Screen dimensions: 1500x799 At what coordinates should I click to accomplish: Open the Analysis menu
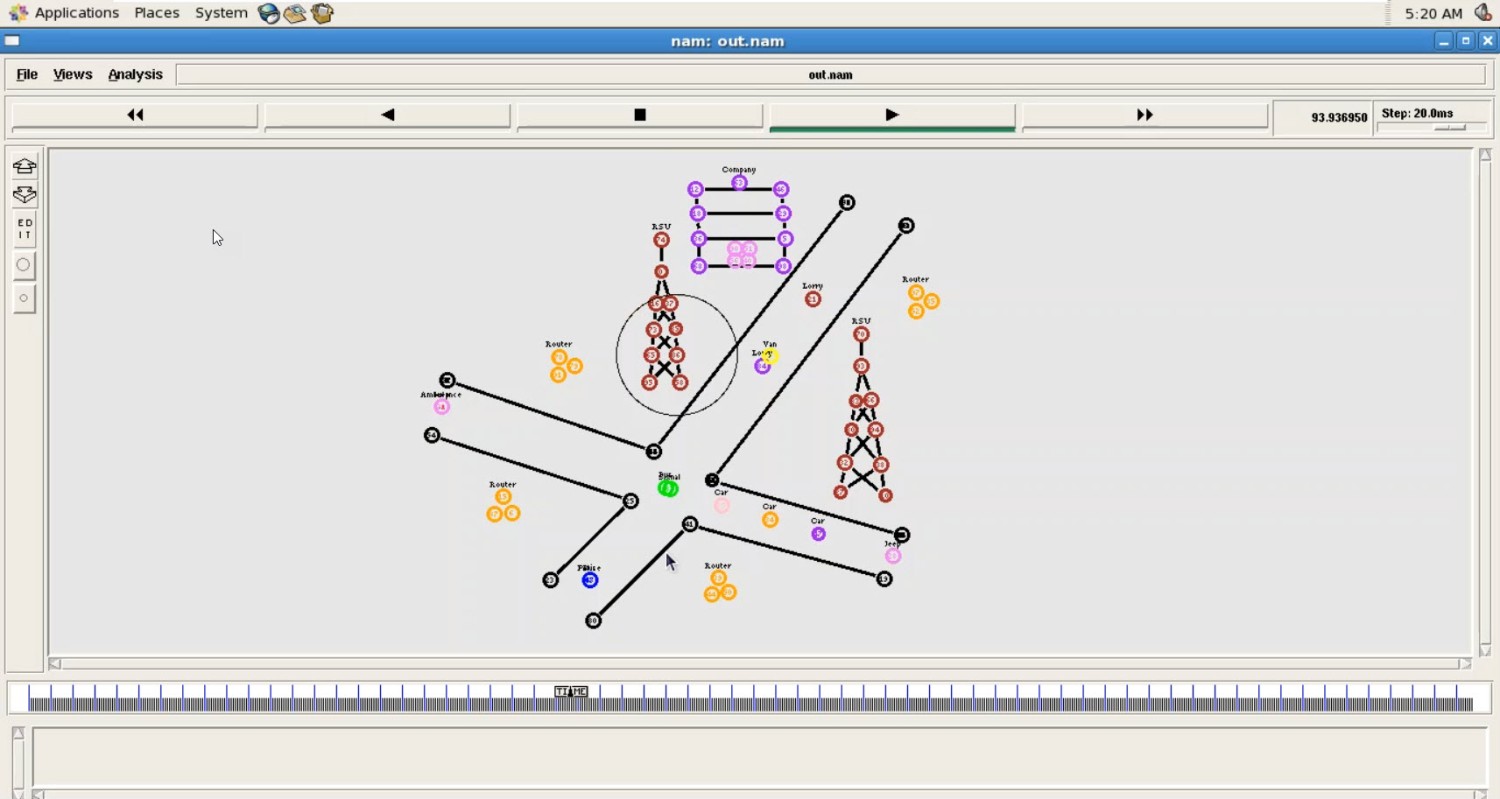tap(136, 74)
